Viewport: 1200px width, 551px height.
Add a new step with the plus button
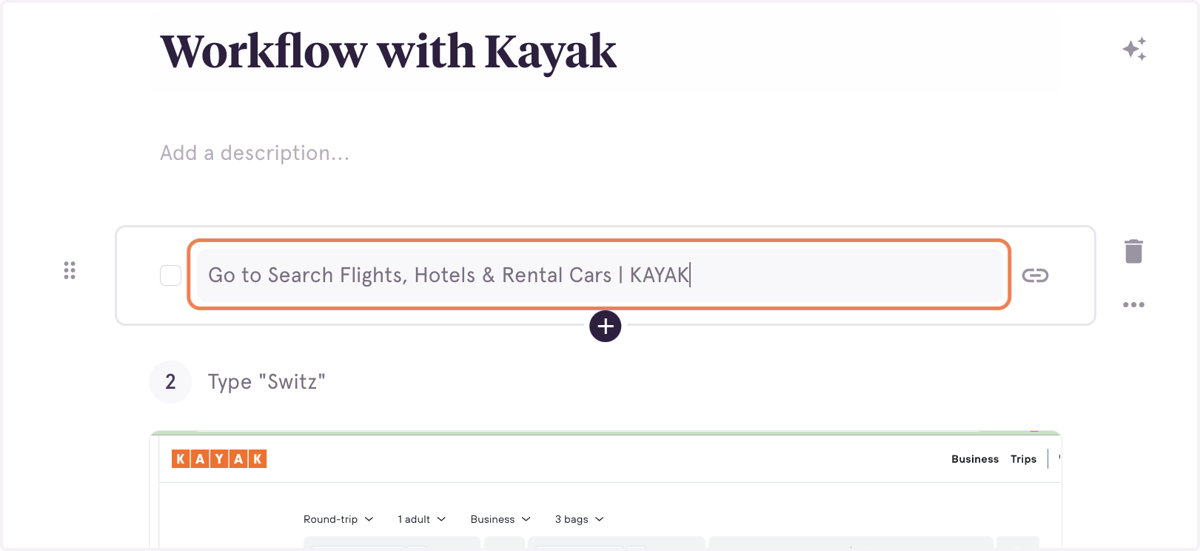click(605, 326)
